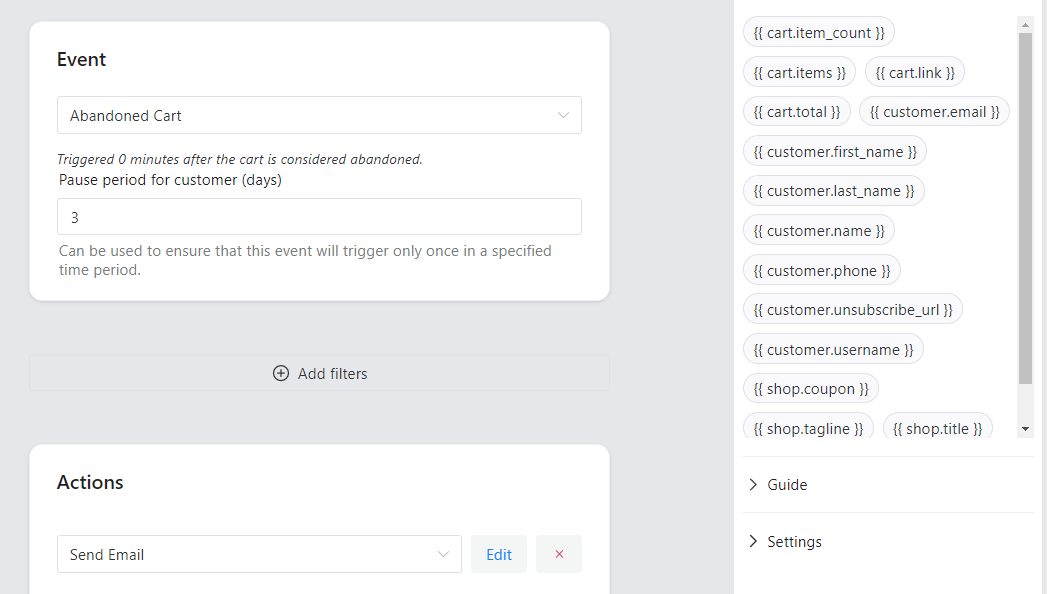Screen dimensions: 1047x594
Task: Click the variables list scroll down arrow
Action: [x=1025, y=429]
